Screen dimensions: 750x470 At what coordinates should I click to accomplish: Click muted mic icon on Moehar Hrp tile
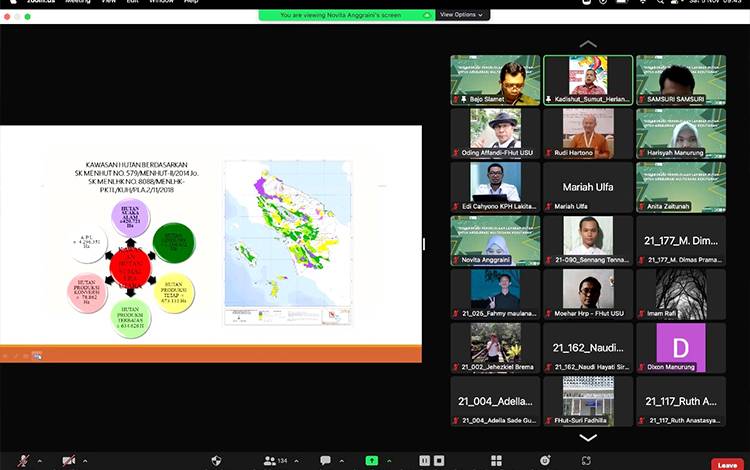549,314
